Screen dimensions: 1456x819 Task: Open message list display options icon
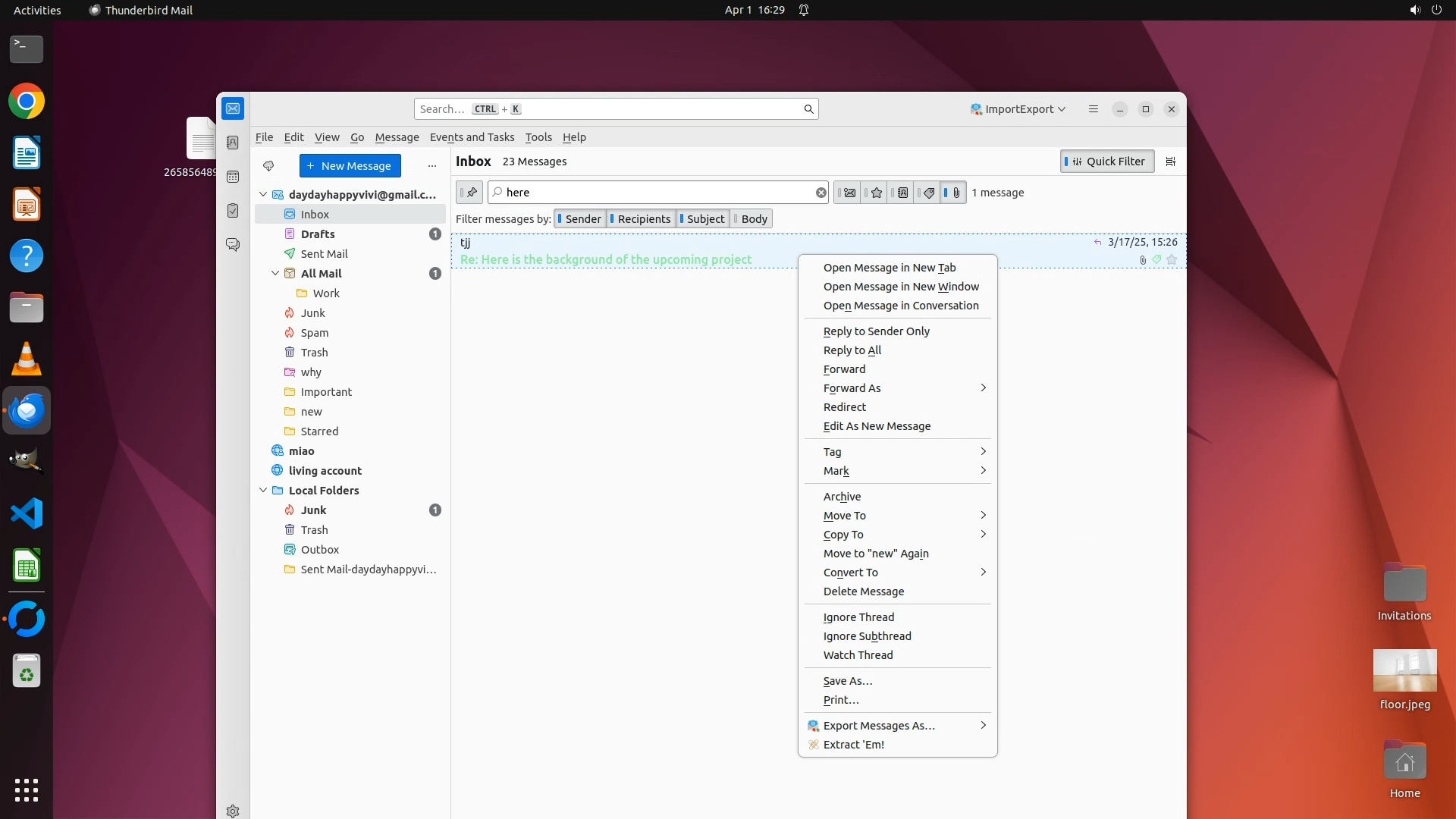point(1171,162)
